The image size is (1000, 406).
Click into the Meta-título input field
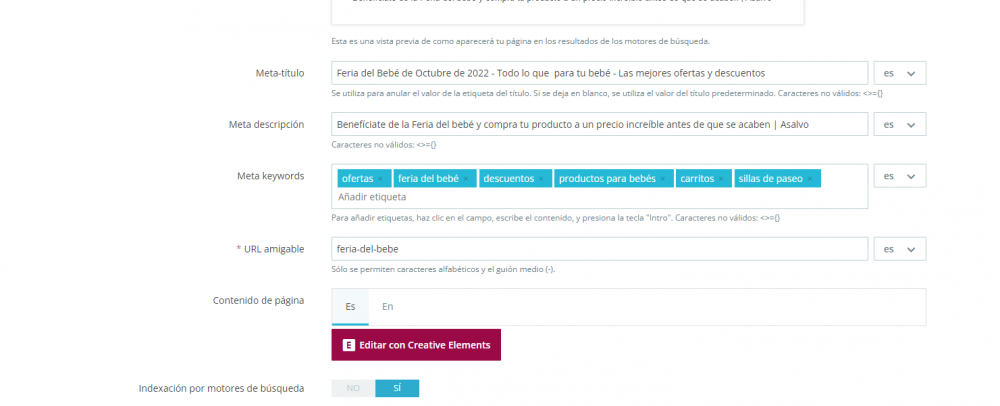click(x=599, y=73)
